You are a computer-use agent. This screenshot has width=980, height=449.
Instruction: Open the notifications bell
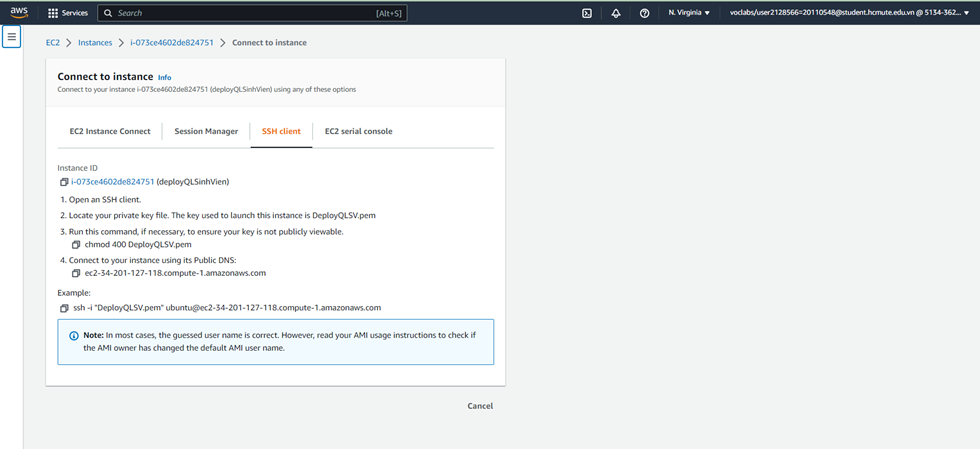[616, 13]
